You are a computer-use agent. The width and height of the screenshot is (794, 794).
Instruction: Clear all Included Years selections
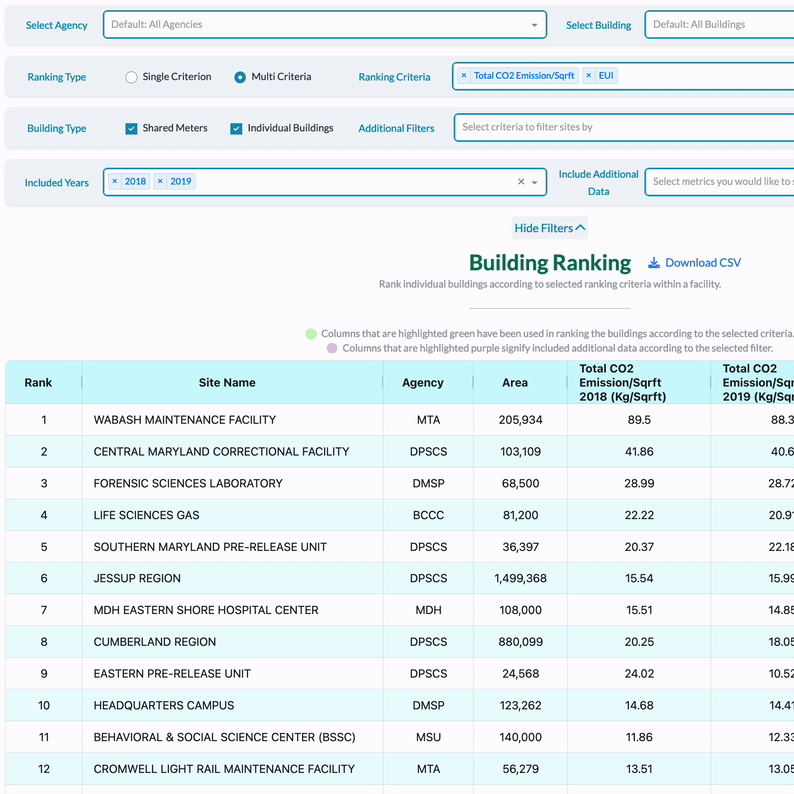(520, 182)
